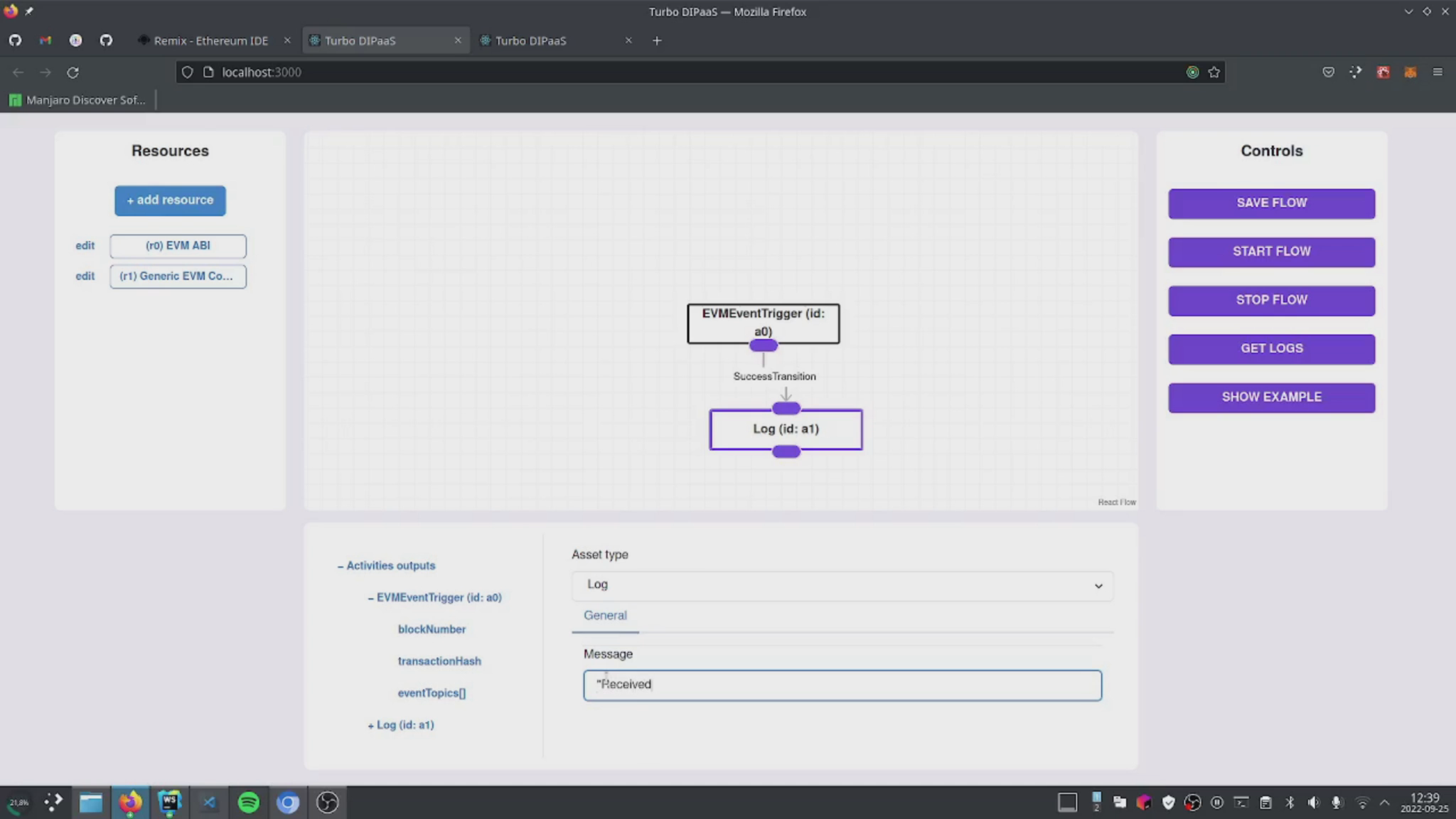Screen dimensions: 1456x819
Task: Open the MetaMask fox extension
Action: (x=1410, y=73)
